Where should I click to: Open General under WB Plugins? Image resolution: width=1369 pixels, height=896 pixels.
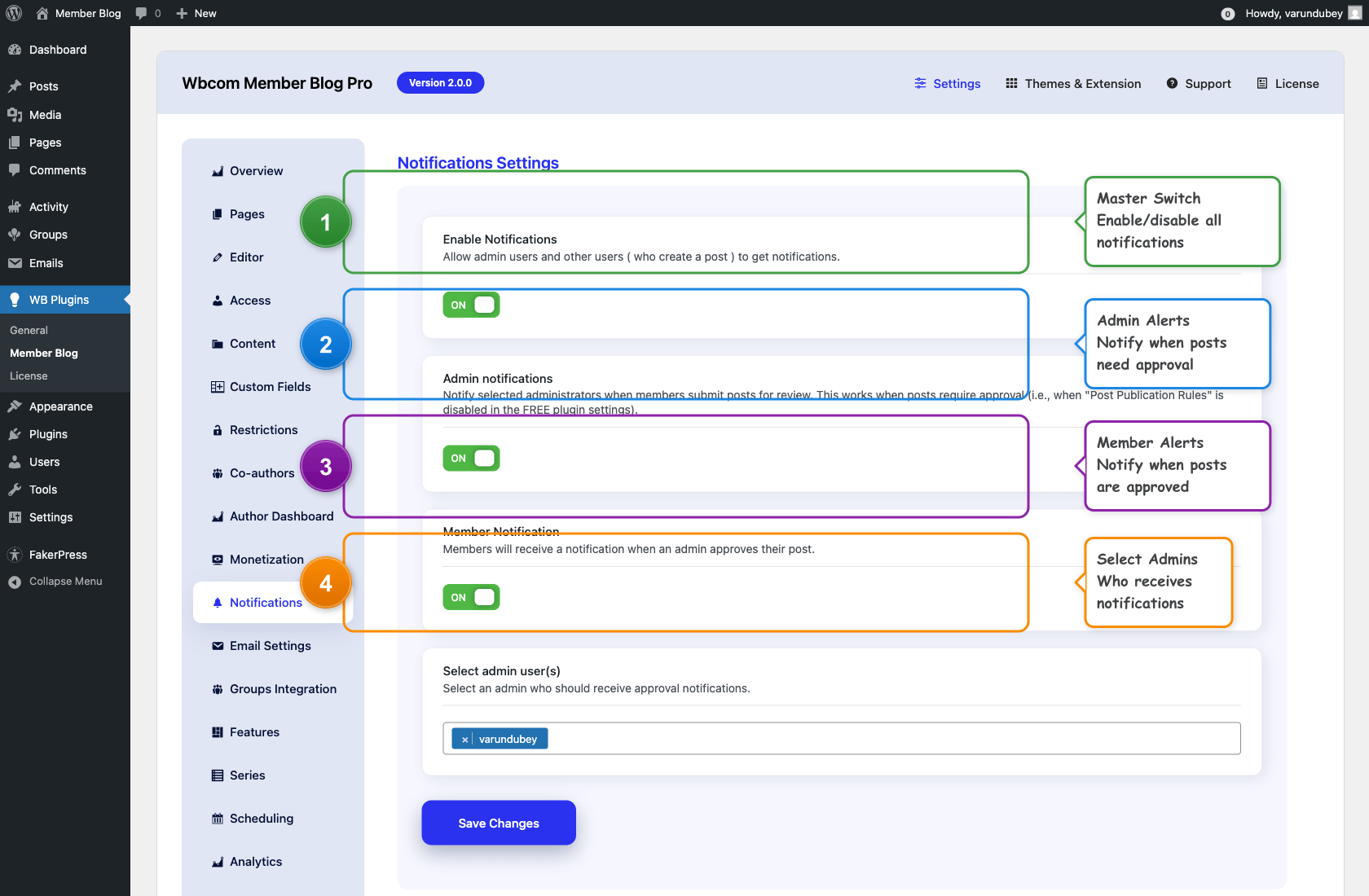(x=29, y=330)
